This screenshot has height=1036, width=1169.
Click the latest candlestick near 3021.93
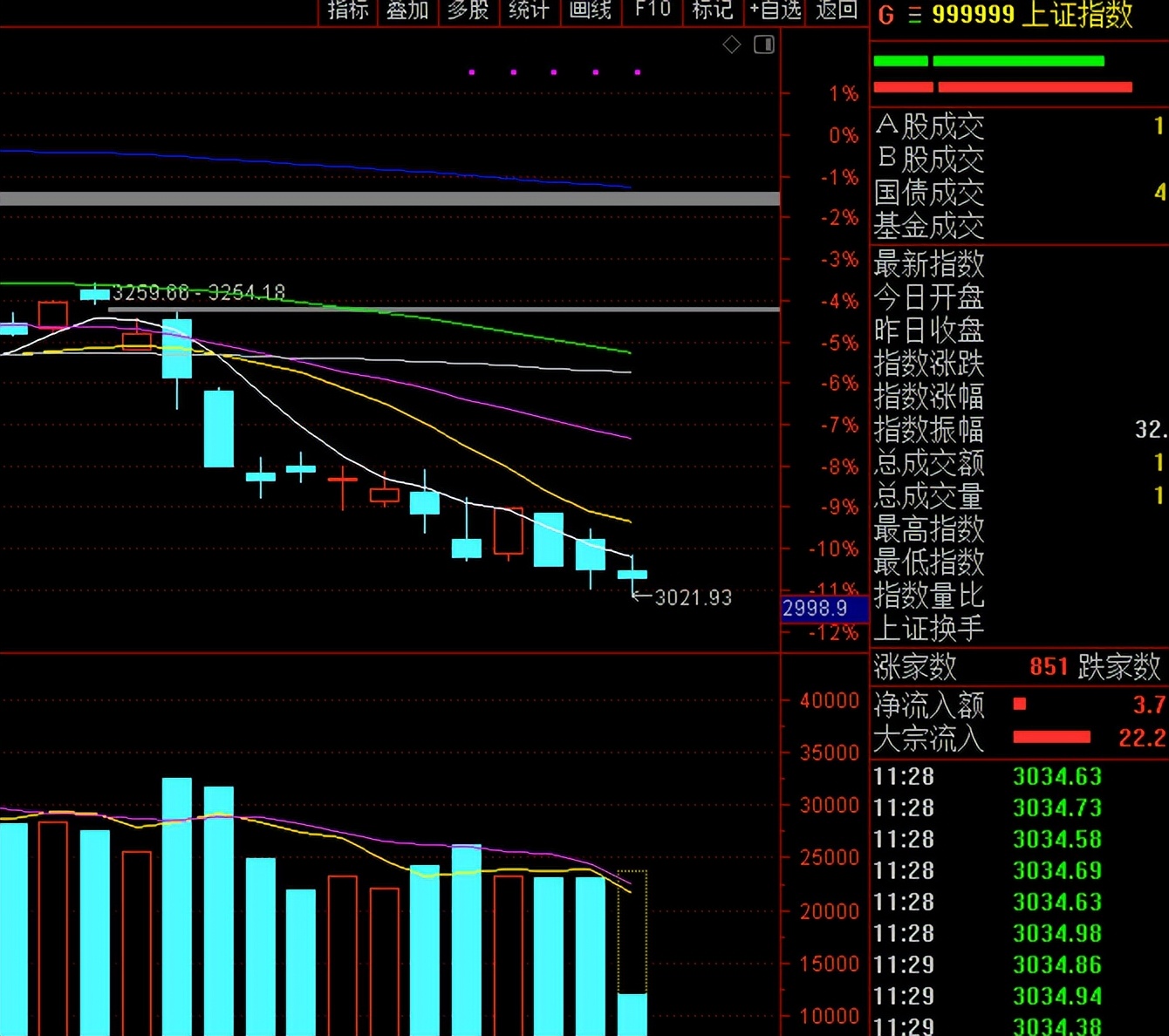(632, 574)
